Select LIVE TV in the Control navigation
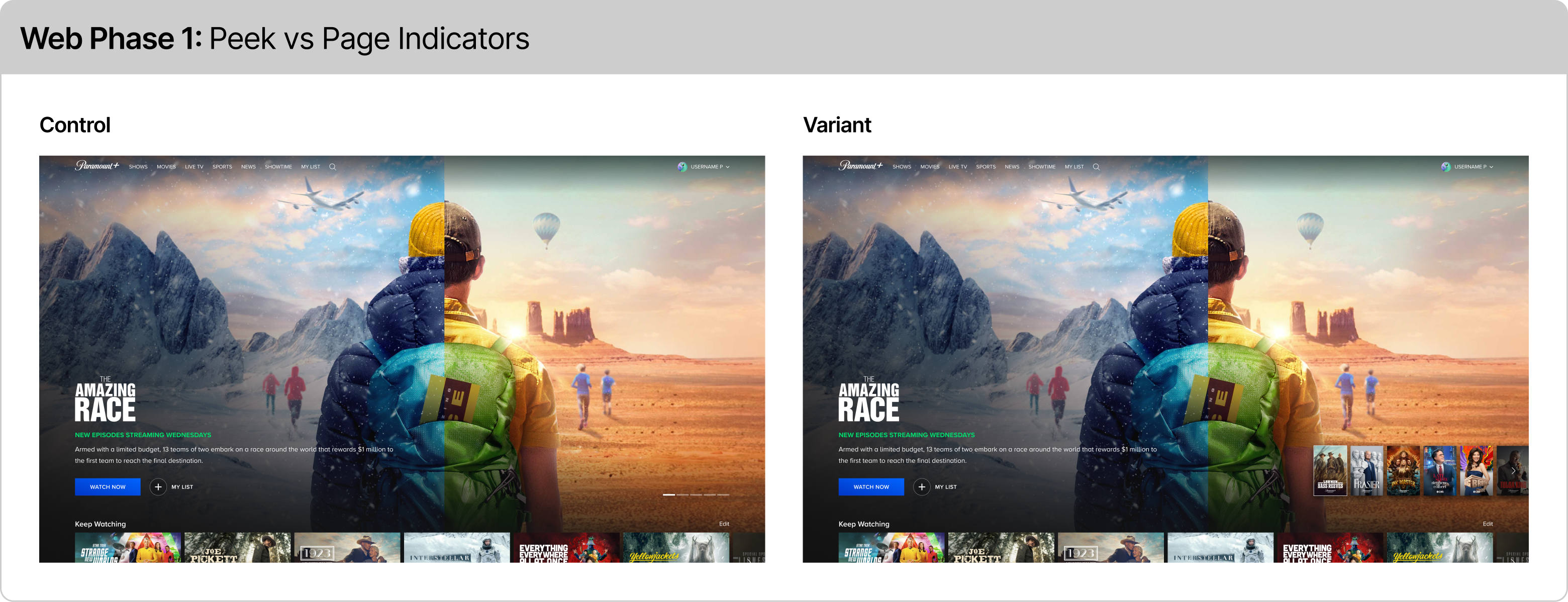1568x602 pixels. point(194,167)
